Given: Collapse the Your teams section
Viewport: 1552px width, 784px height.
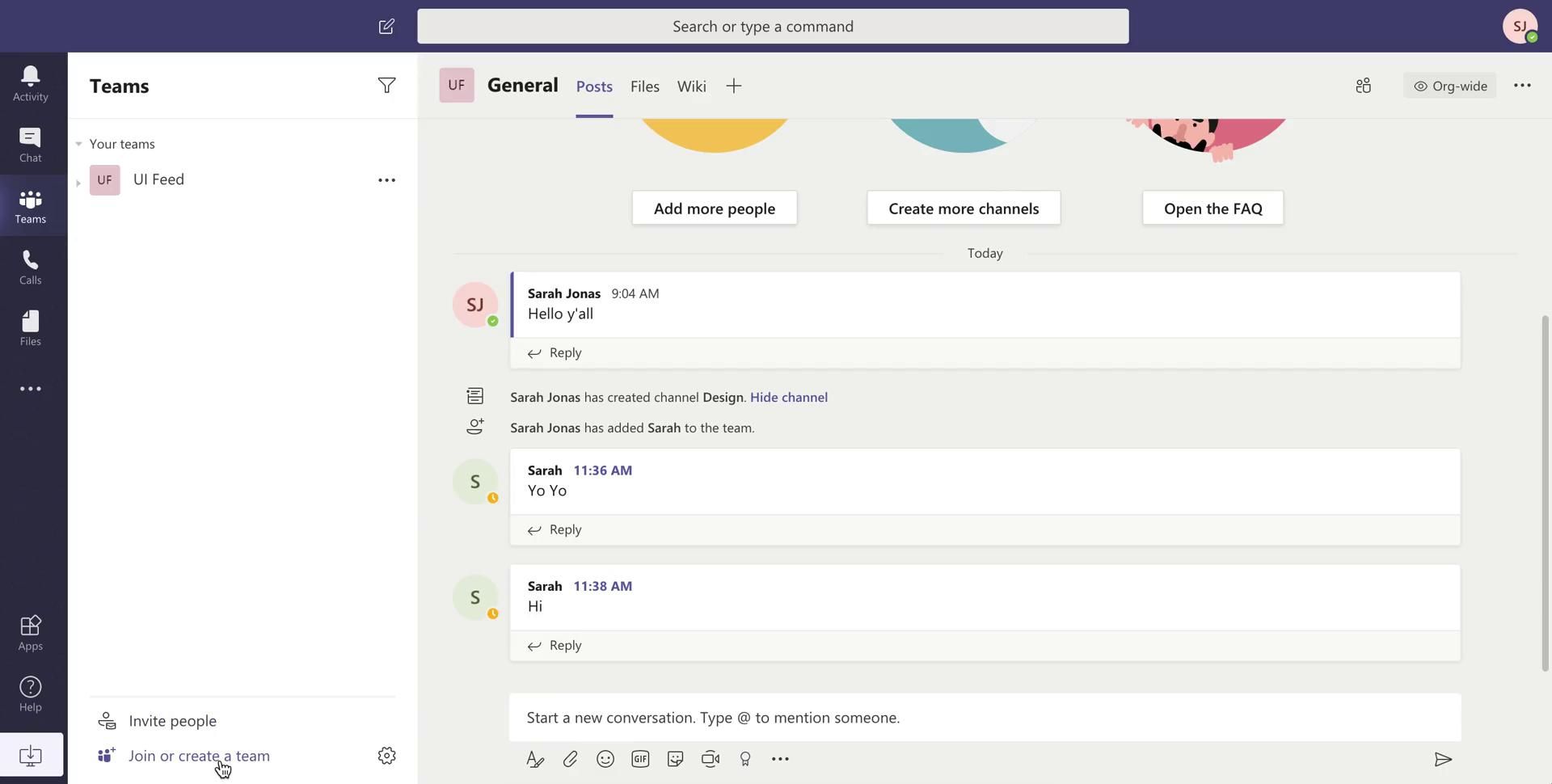Looking at the screenshot, I should tap(78, 144).
